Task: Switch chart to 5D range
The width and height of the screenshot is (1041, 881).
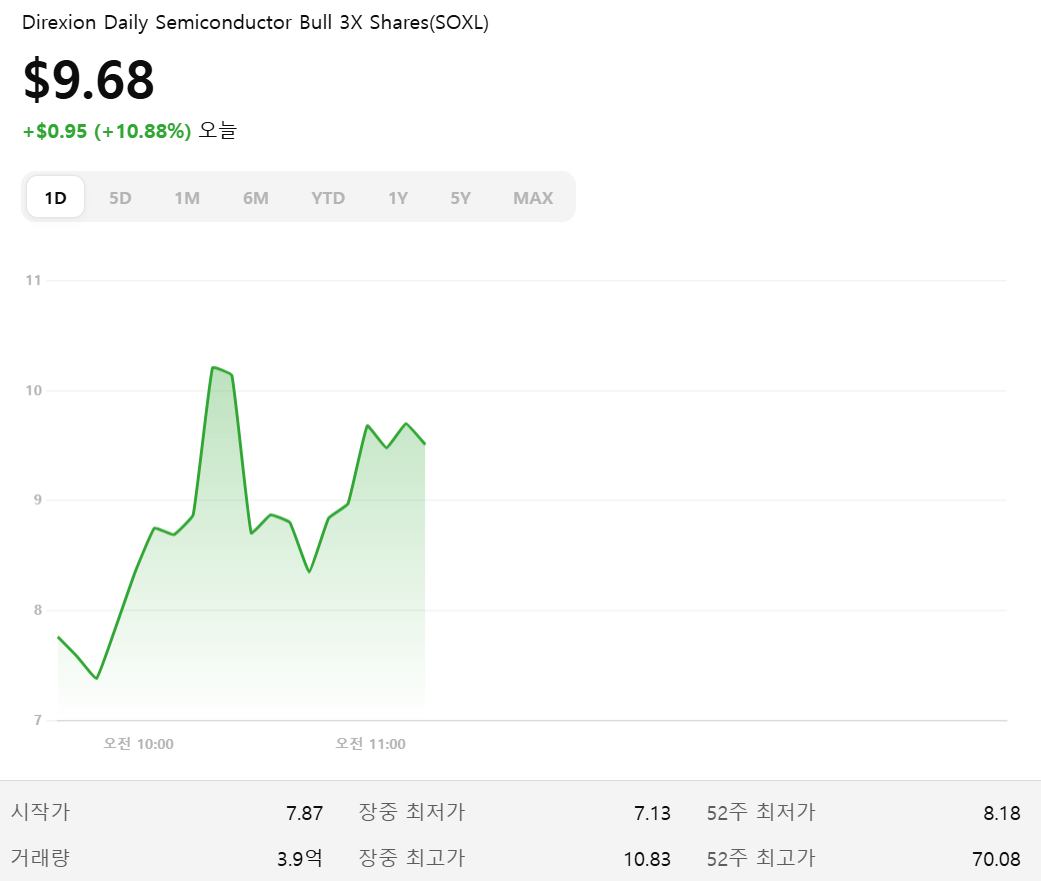Action: pyautogui.click(x=120, y=198)
